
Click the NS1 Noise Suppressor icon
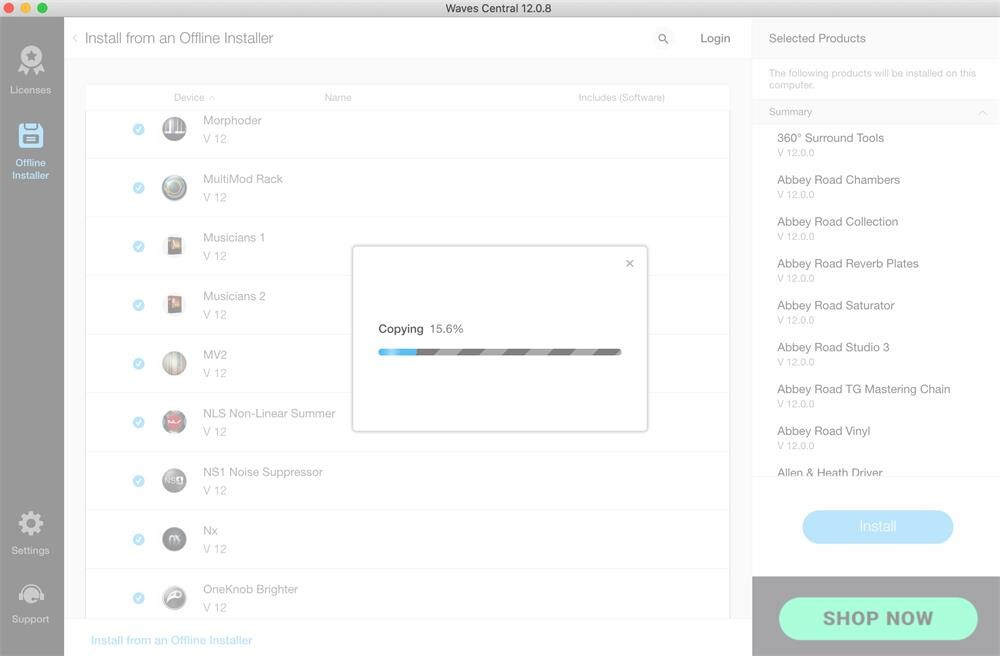pyautogui.click(x=174, y=481)
